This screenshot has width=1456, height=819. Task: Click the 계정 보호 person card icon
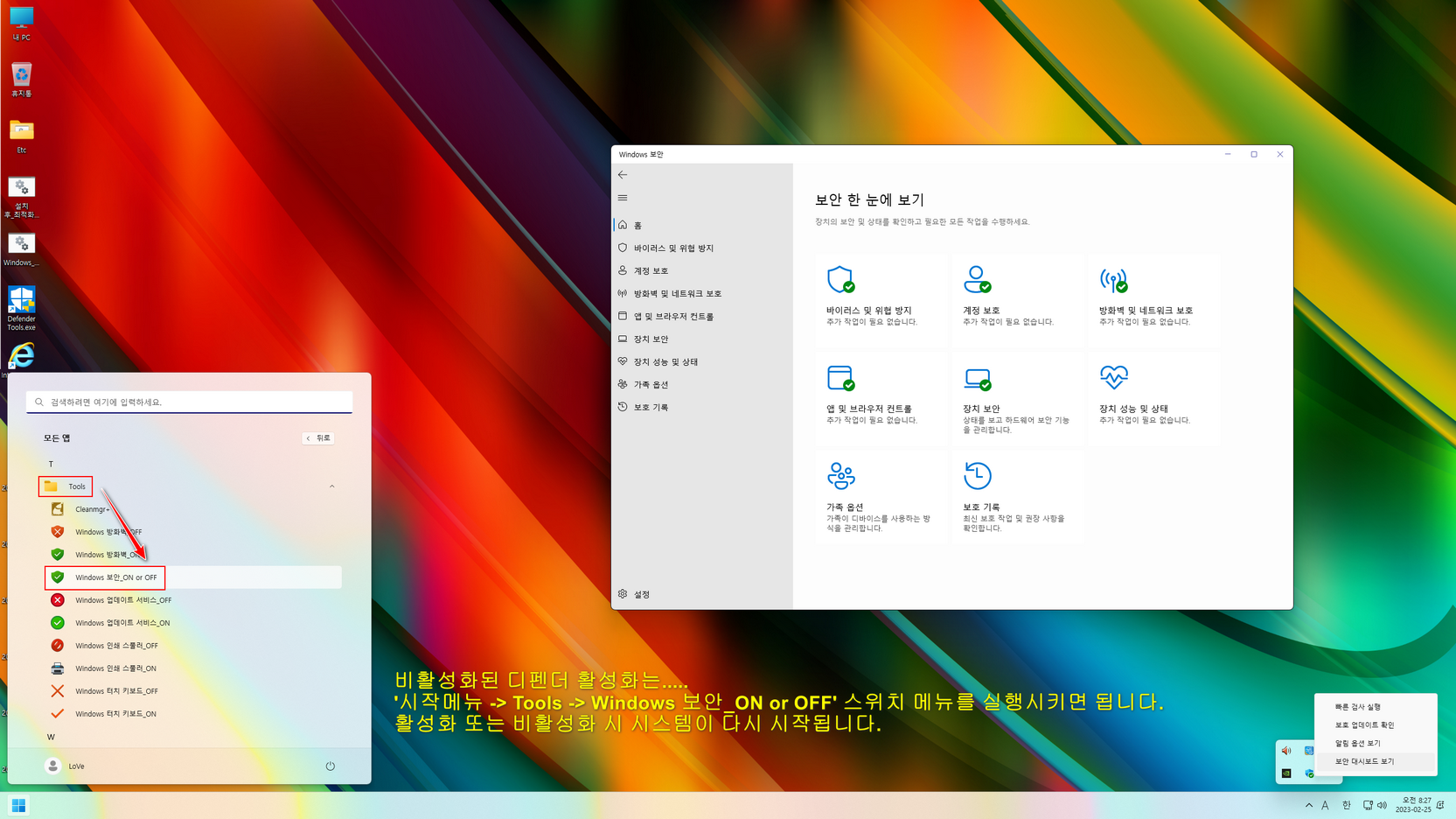click(977, 279)
